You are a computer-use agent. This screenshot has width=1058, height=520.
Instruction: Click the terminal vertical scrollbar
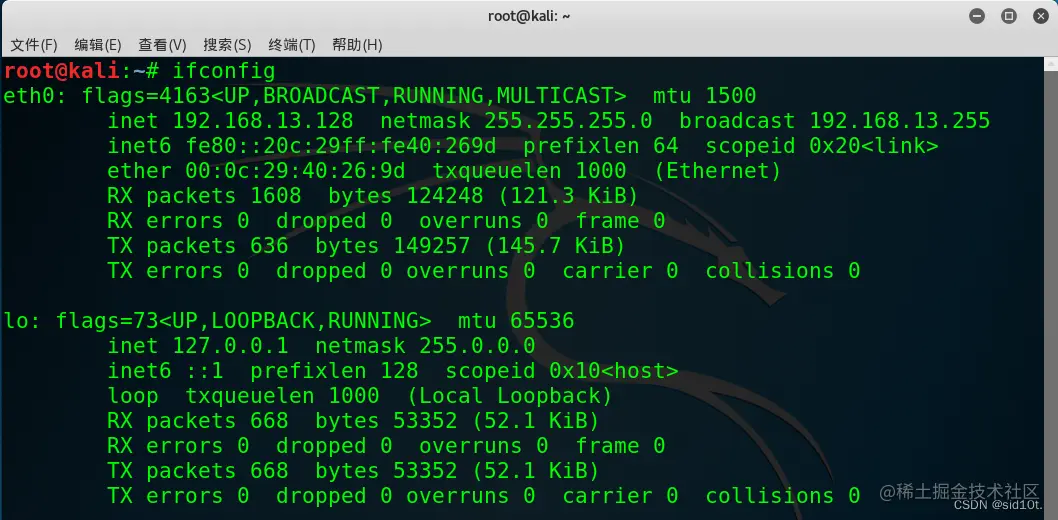[1051, 288]
